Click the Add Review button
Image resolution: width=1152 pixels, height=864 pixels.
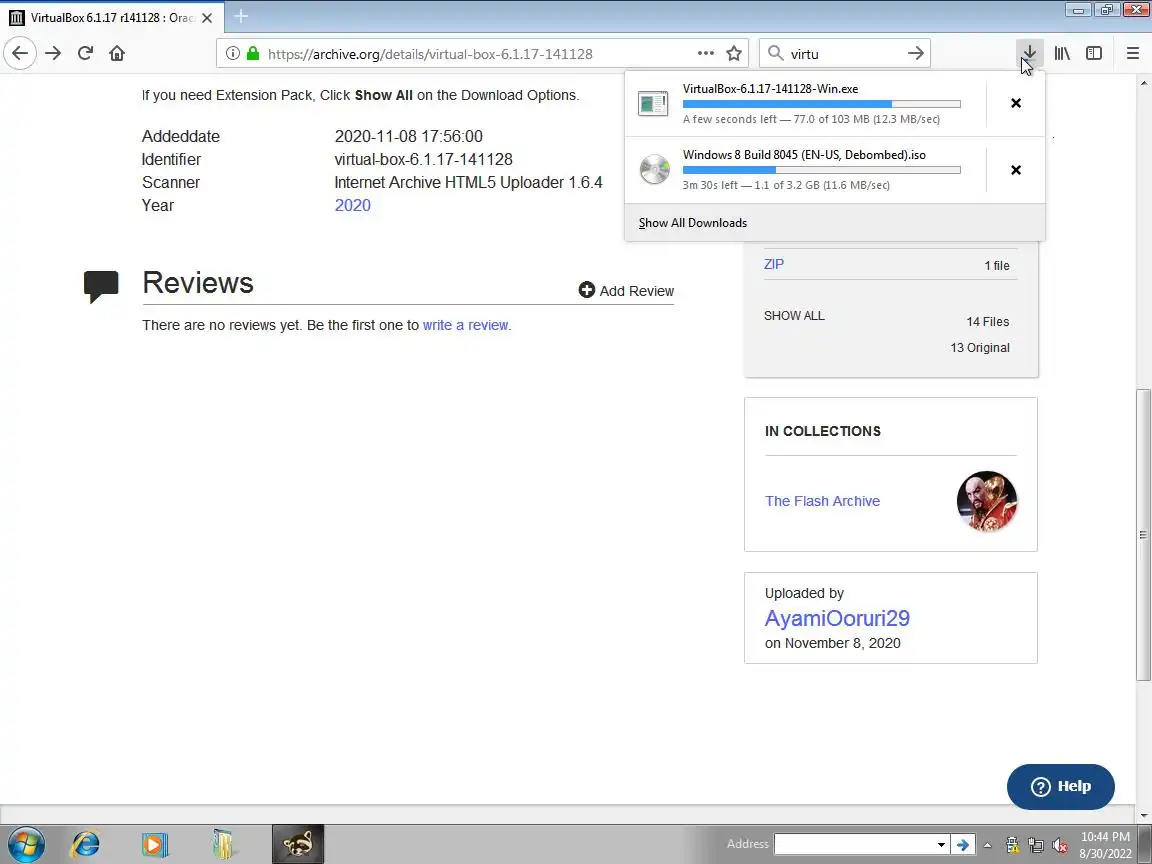[626, 291]
